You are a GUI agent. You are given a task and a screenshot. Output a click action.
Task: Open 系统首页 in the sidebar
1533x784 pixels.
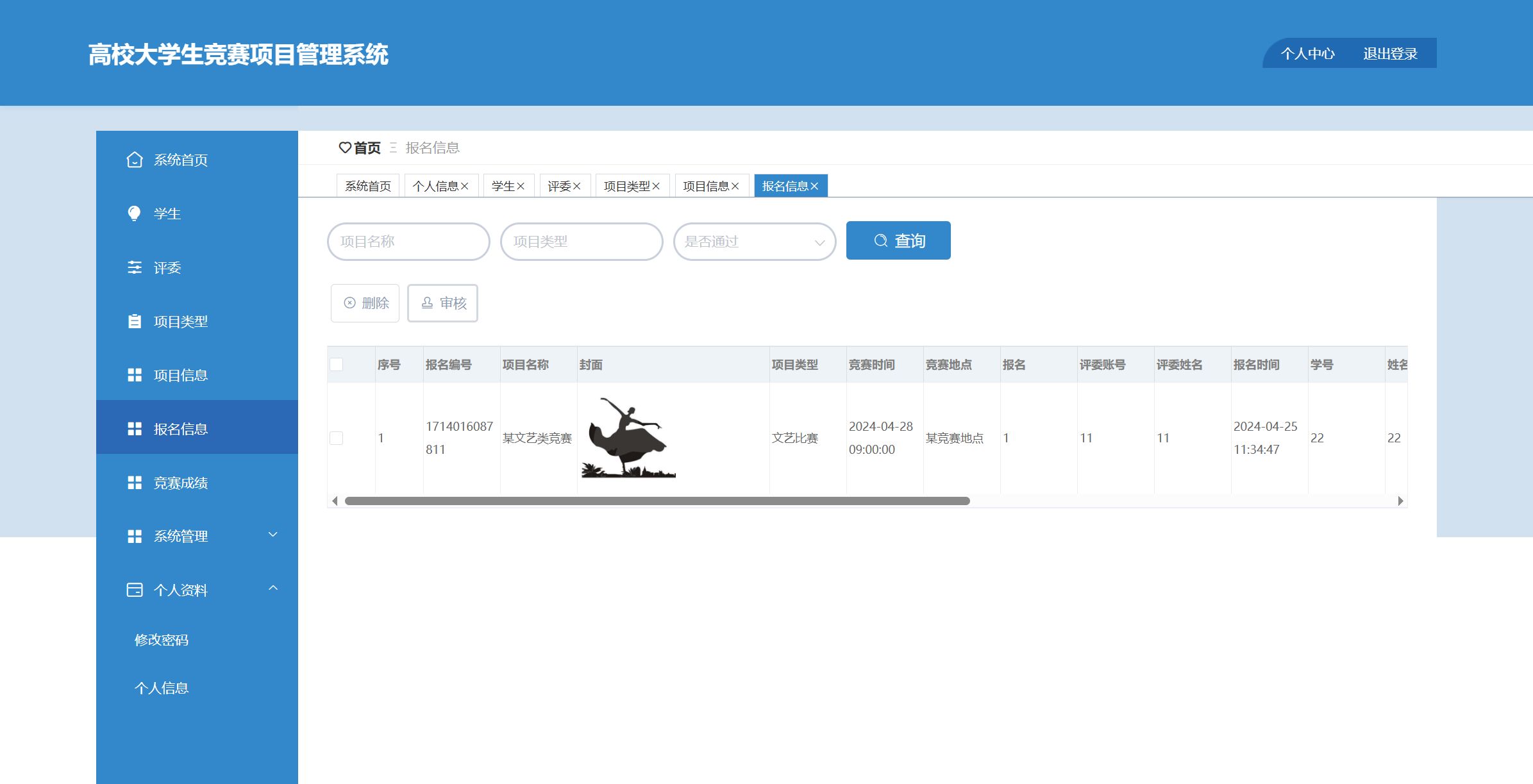point(197,160)
